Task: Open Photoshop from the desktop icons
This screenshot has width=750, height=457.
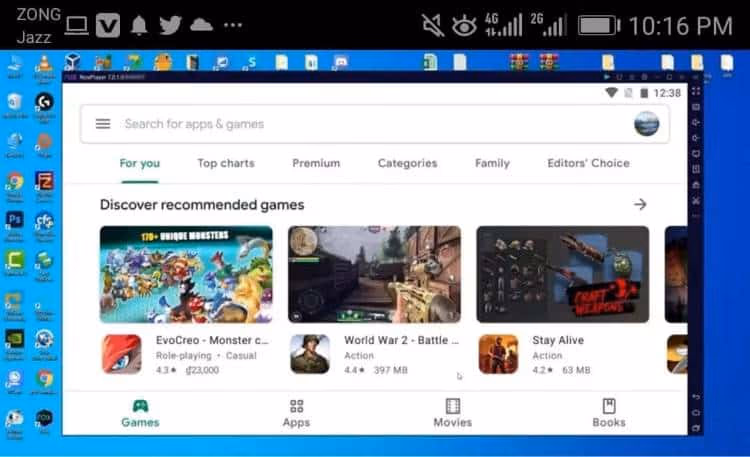Action: tap(15, 220)
